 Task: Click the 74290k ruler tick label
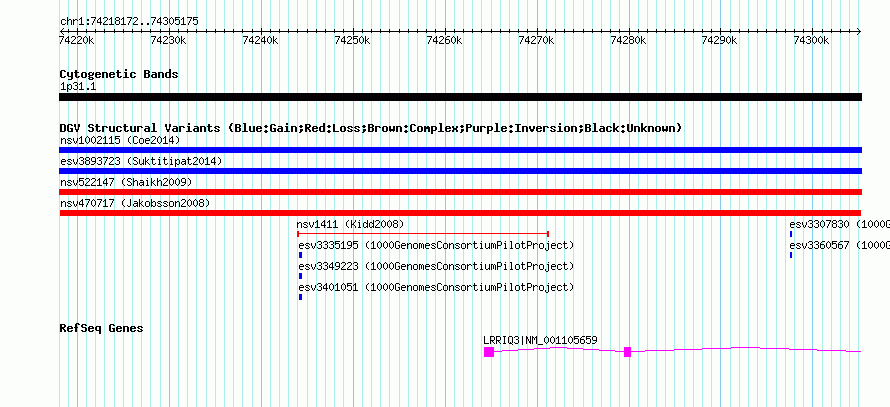pyautogui.click(x=720, y=40)
